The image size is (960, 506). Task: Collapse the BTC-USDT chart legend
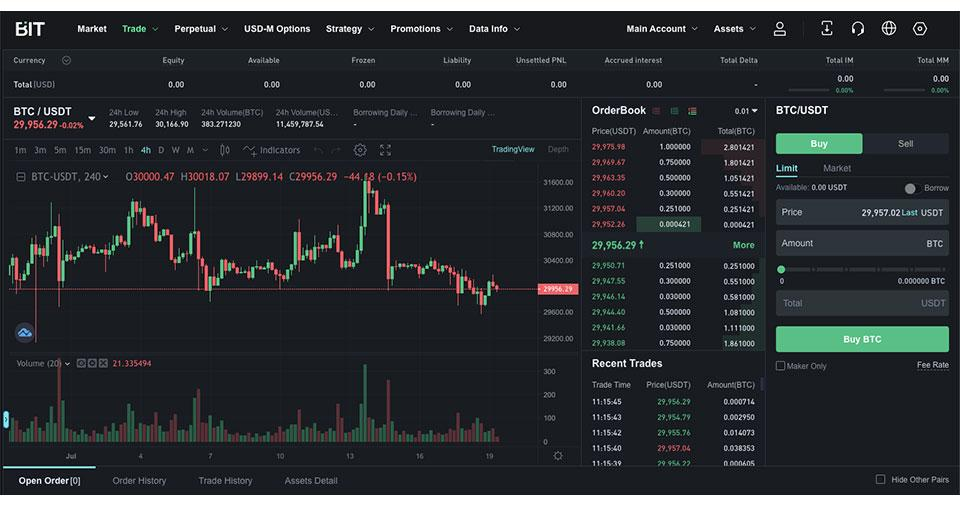point(20,176)
